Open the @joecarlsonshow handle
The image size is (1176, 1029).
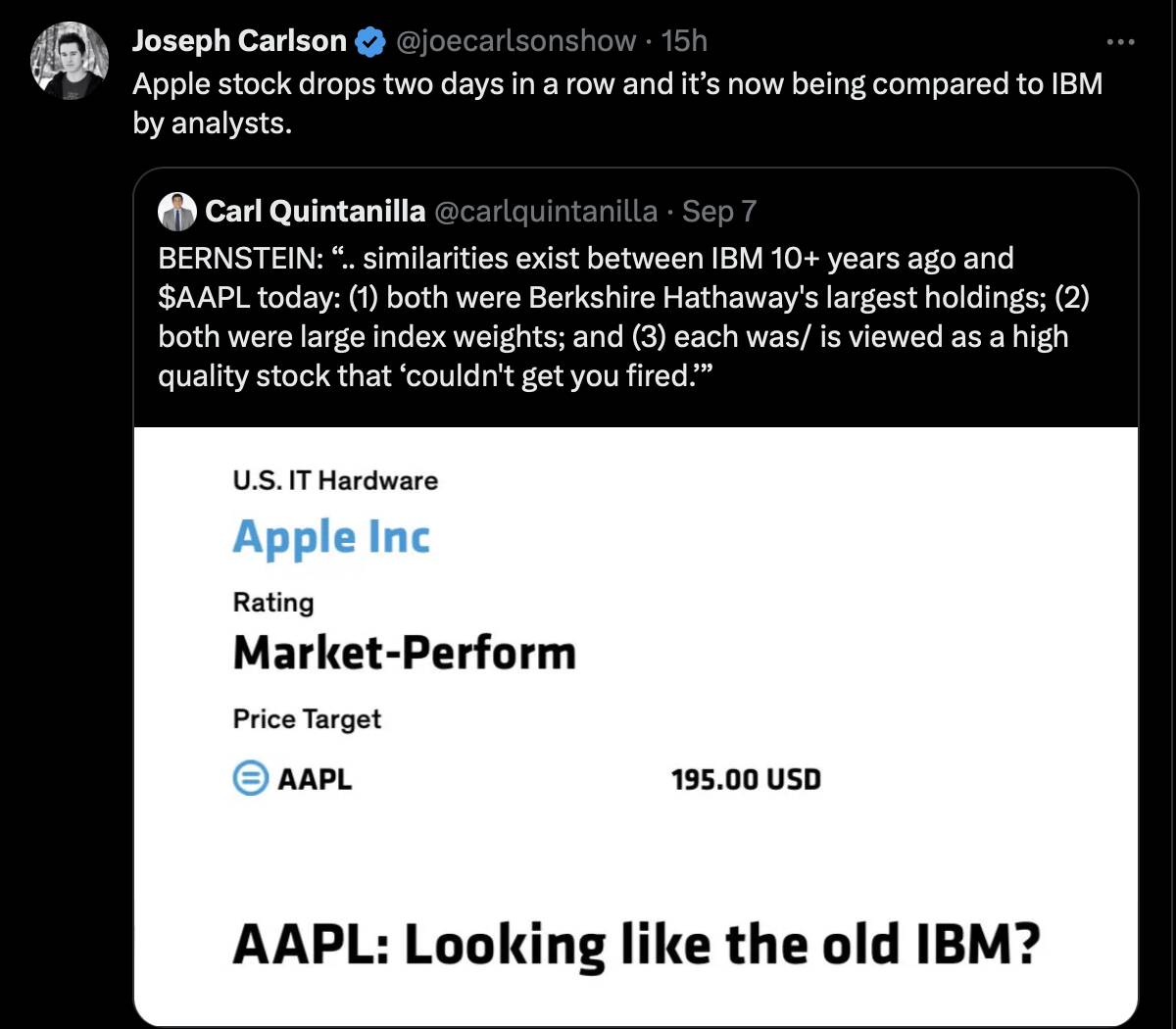click(x=515, y=41)
